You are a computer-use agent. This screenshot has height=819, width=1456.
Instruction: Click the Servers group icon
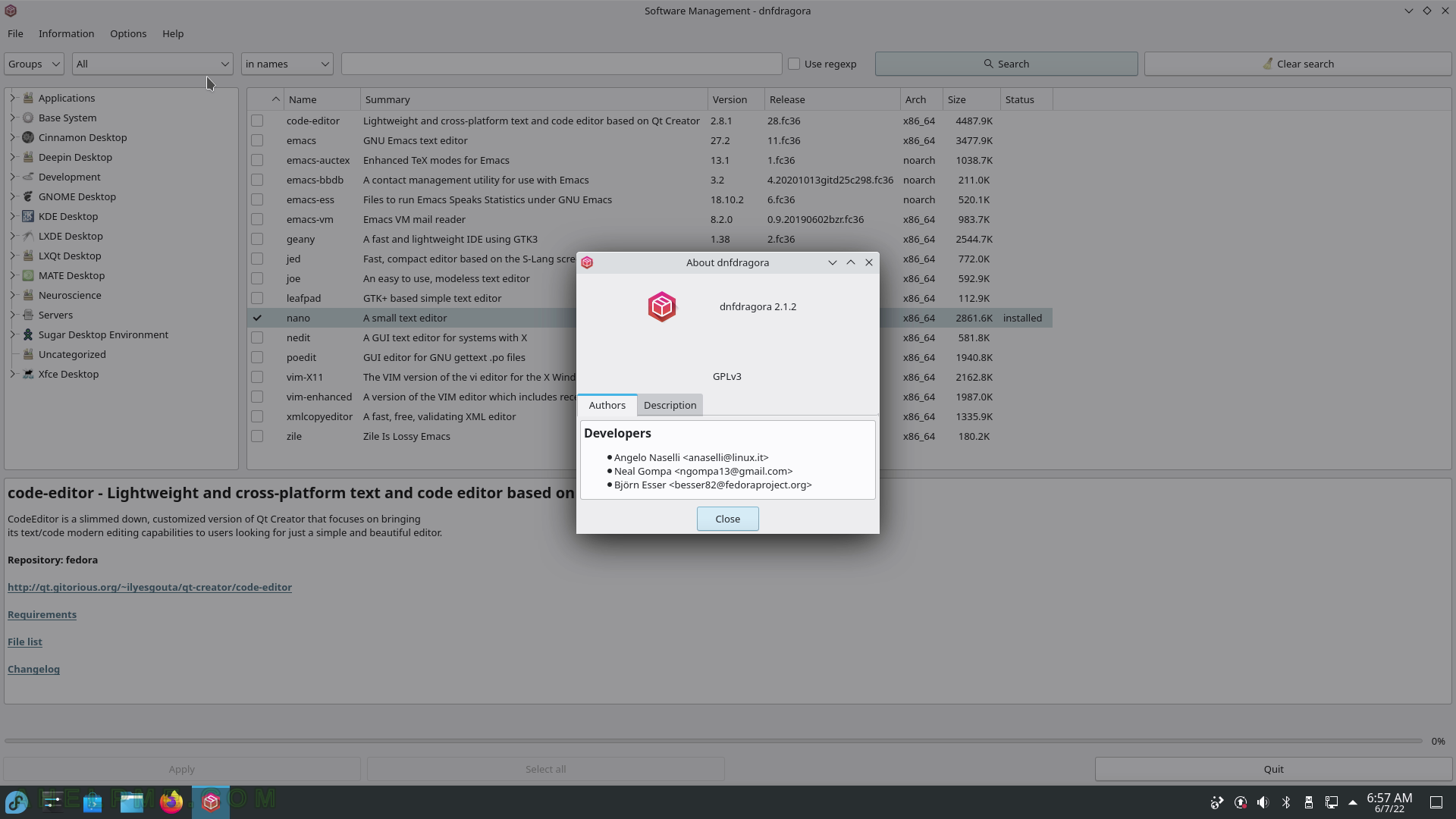[x=28, y=315]
